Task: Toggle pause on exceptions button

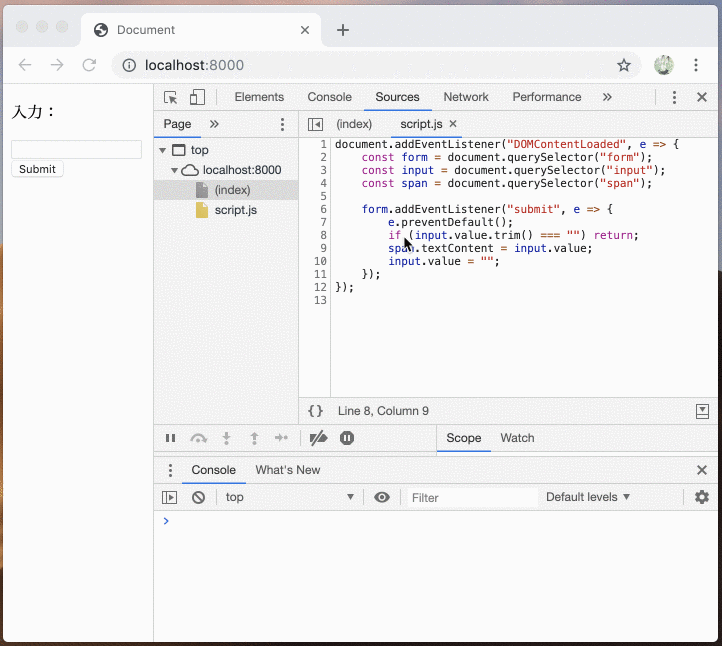Action: pos(347,438)
